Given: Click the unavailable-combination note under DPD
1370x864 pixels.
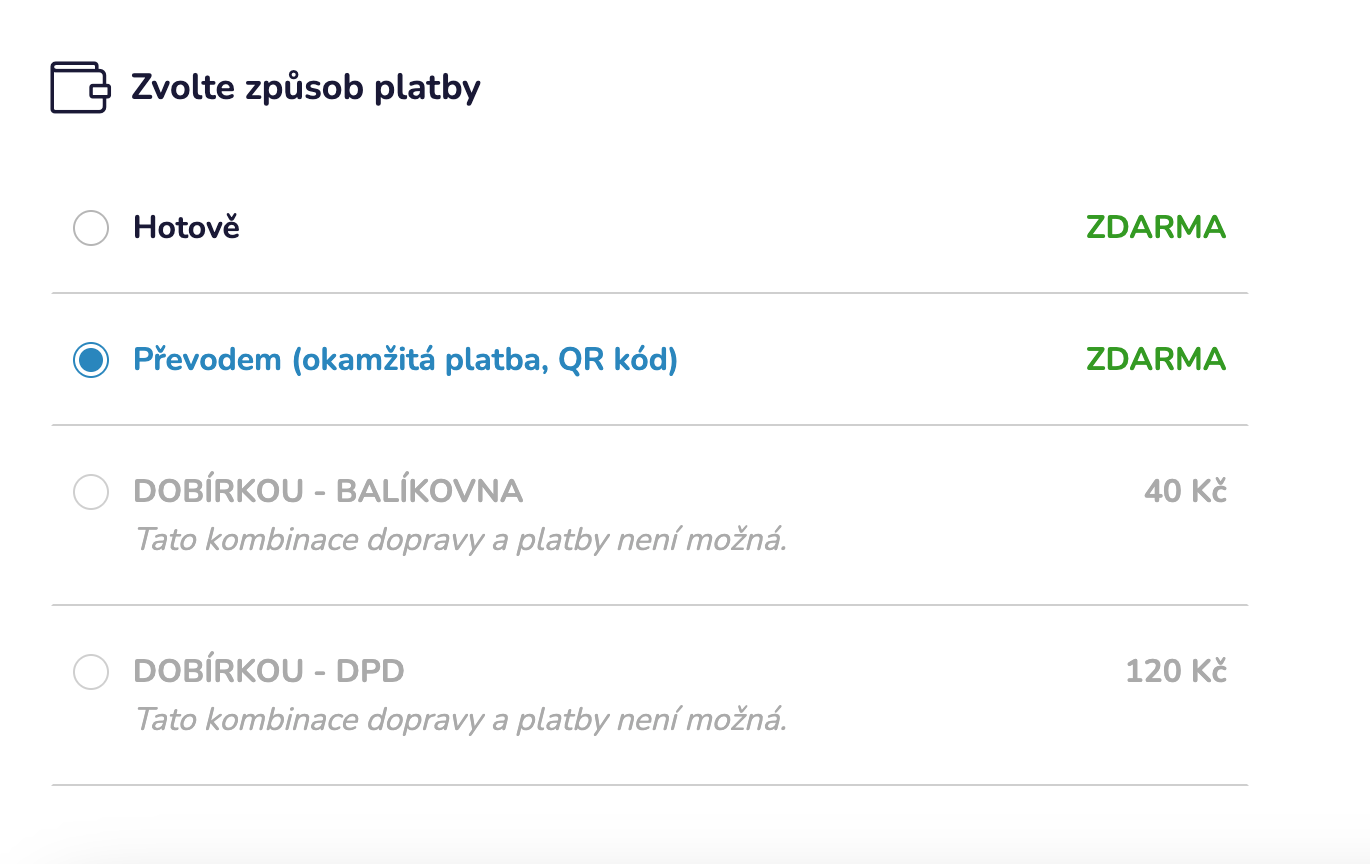Looking at the screenshot, I should 460,720.
